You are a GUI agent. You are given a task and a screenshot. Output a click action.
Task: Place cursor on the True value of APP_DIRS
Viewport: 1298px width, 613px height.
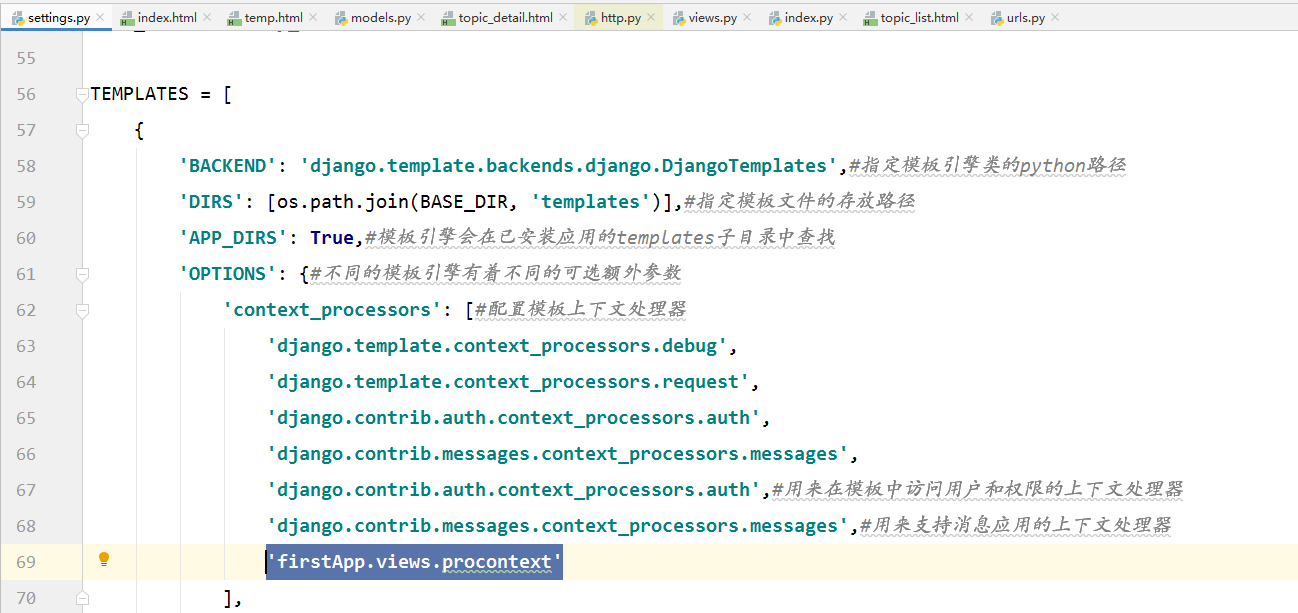click(x=332, y=238)
